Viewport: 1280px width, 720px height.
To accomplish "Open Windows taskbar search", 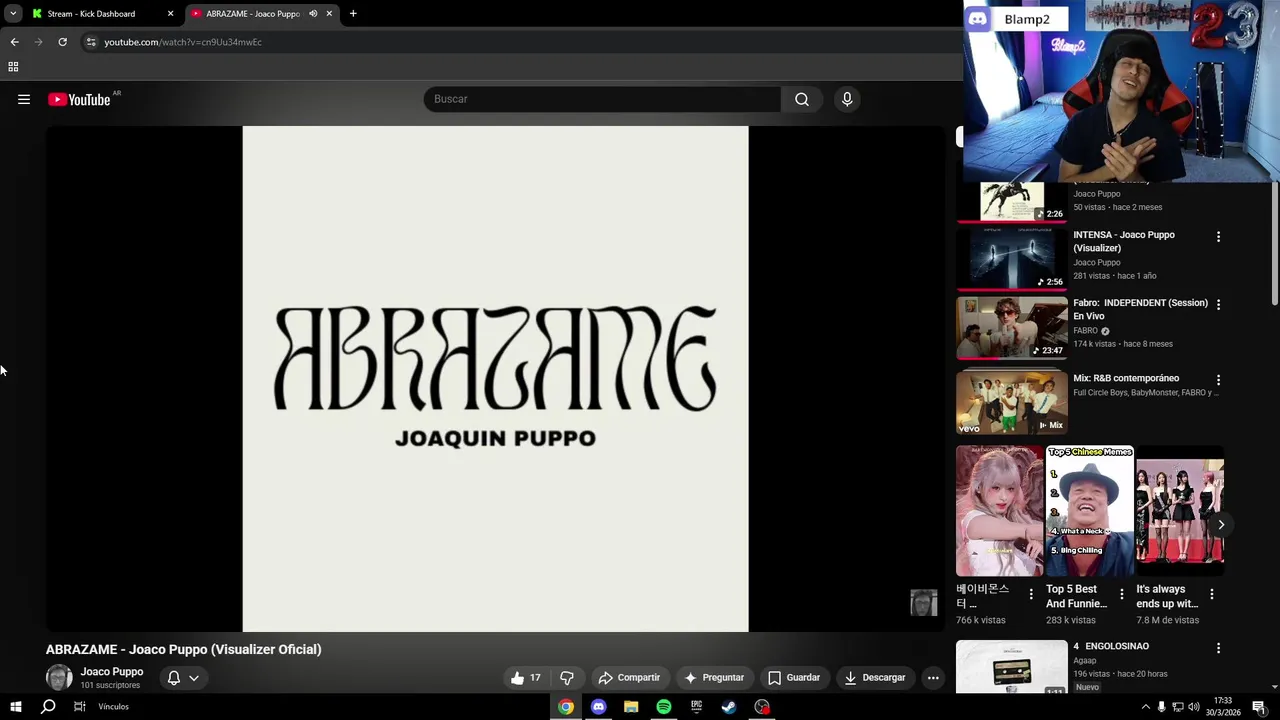I will tap(48, 707).
